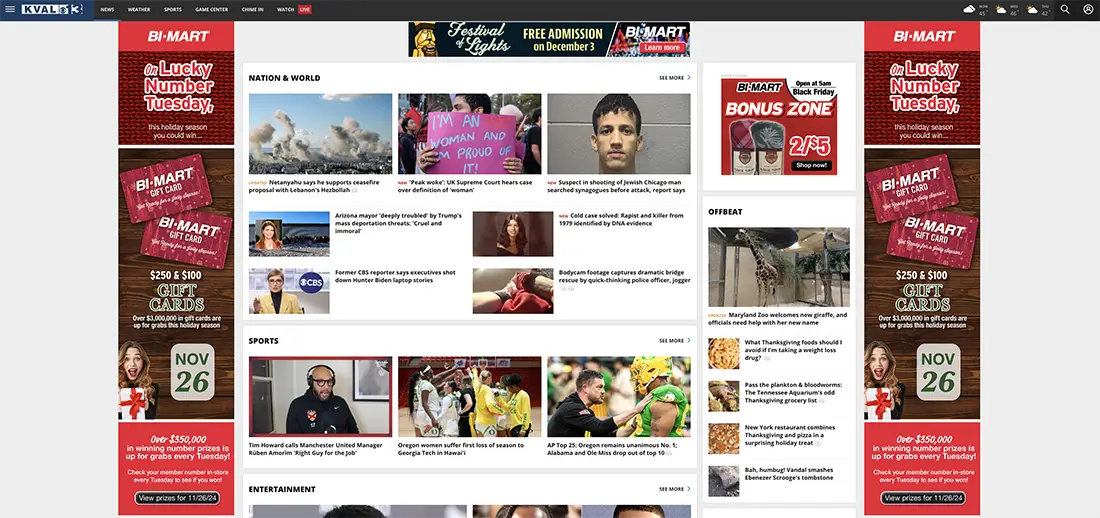Open the Entertainment section heading
The height and width of the screenshot is (518, 1100).
[x=282, y=489]
